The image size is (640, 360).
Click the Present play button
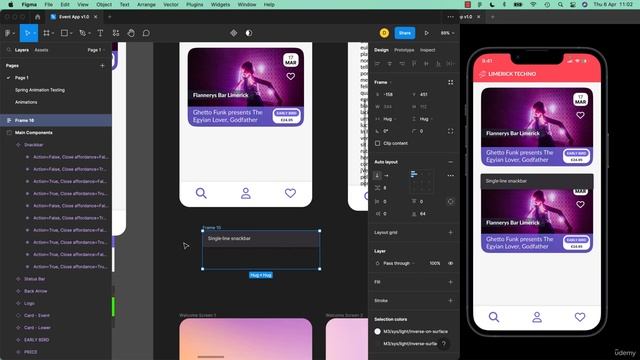427,33
